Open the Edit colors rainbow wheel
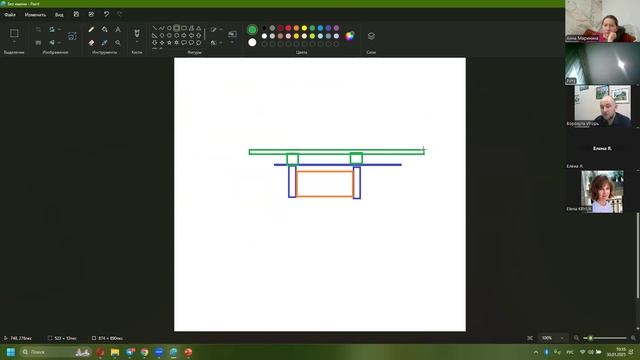 (x=350, y=36)
